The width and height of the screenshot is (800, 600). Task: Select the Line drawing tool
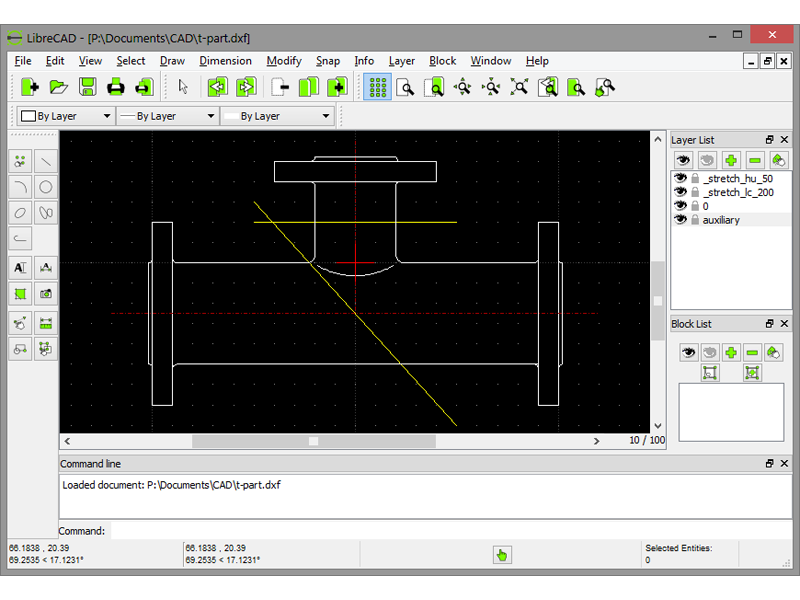[46, 160]
